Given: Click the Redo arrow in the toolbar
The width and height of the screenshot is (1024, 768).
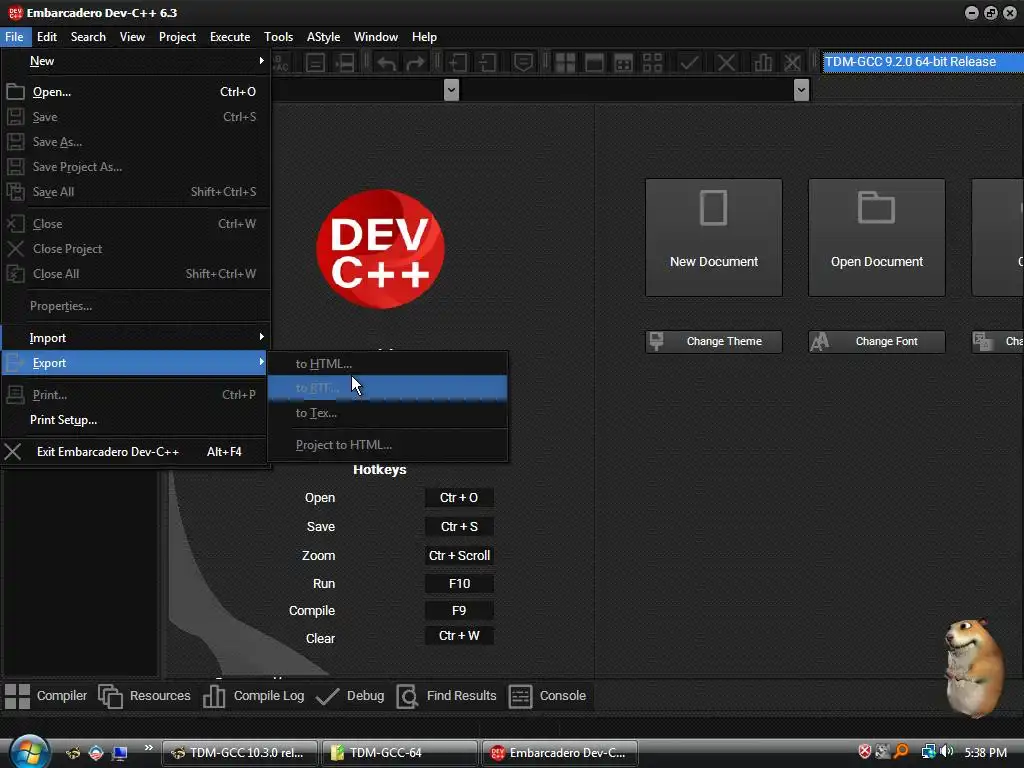Looking at the screenshot, I should tap(415, 63).
